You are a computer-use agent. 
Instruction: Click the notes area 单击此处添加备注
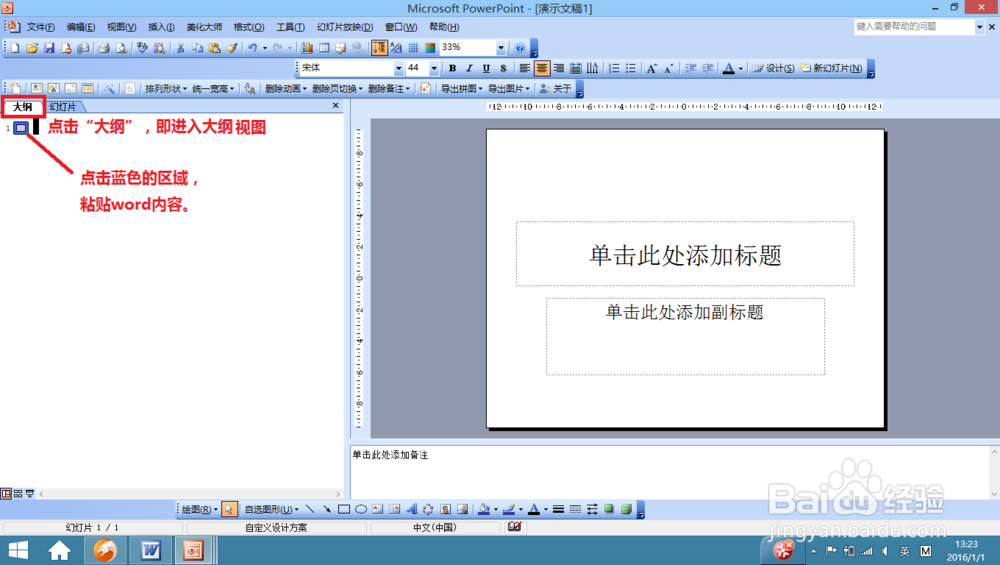tap(669, 472)
